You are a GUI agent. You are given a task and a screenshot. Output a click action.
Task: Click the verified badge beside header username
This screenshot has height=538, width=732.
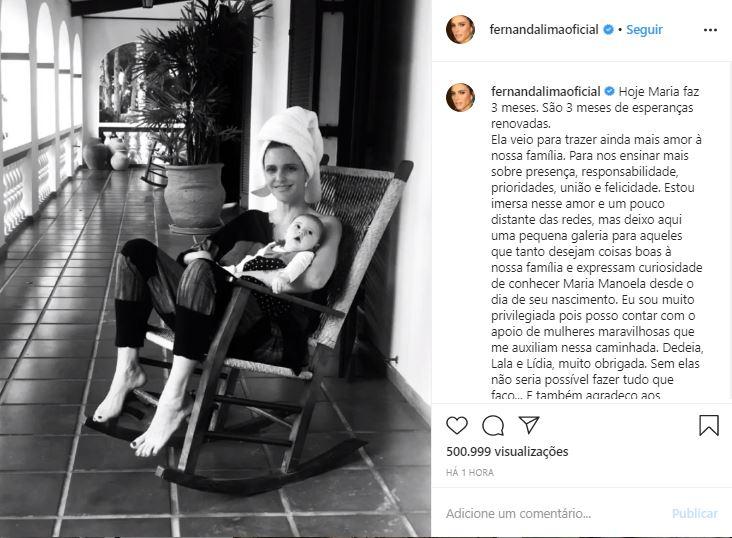coord(608,29)
